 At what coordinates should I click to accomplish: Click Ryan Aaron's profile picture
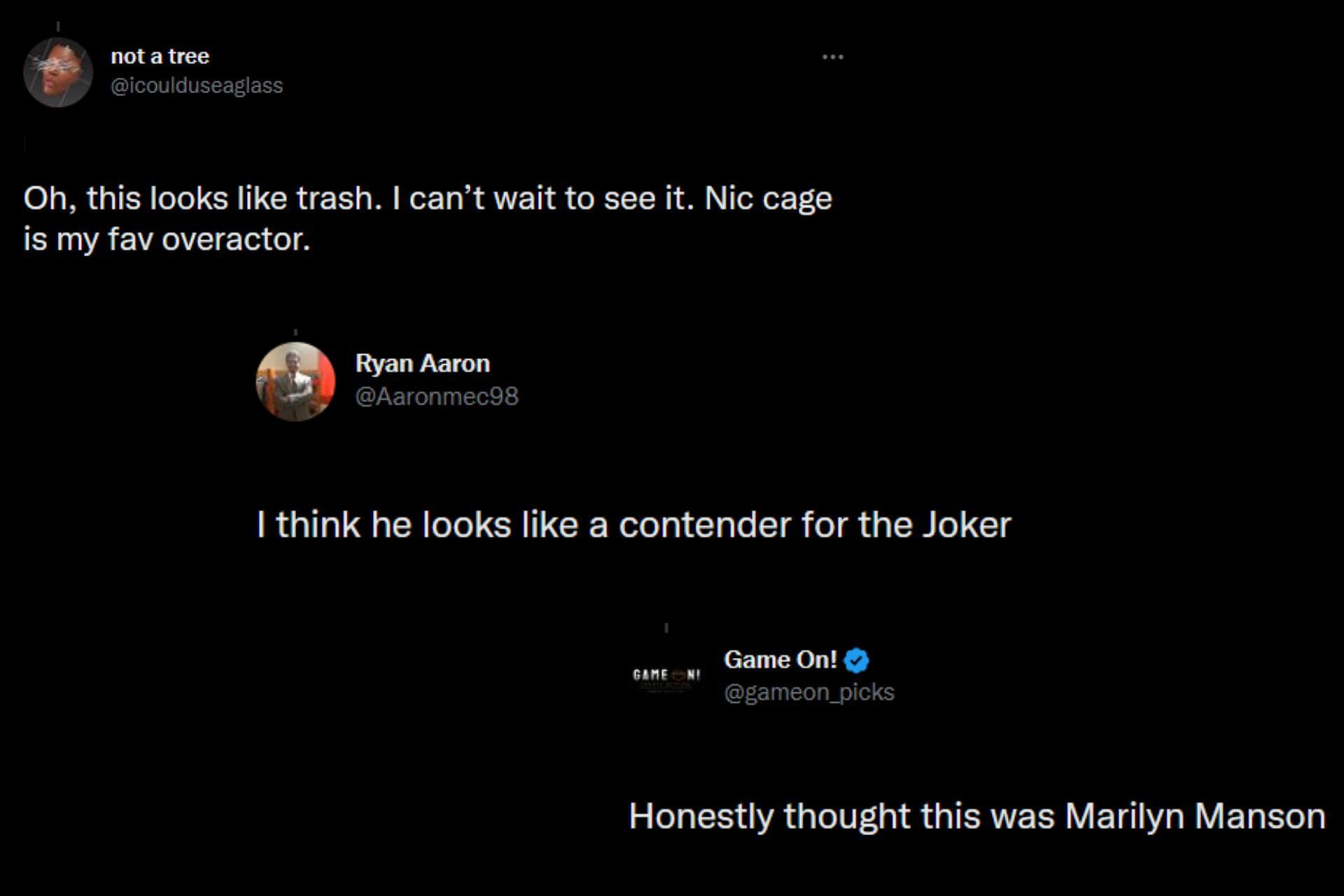[295, 381]
